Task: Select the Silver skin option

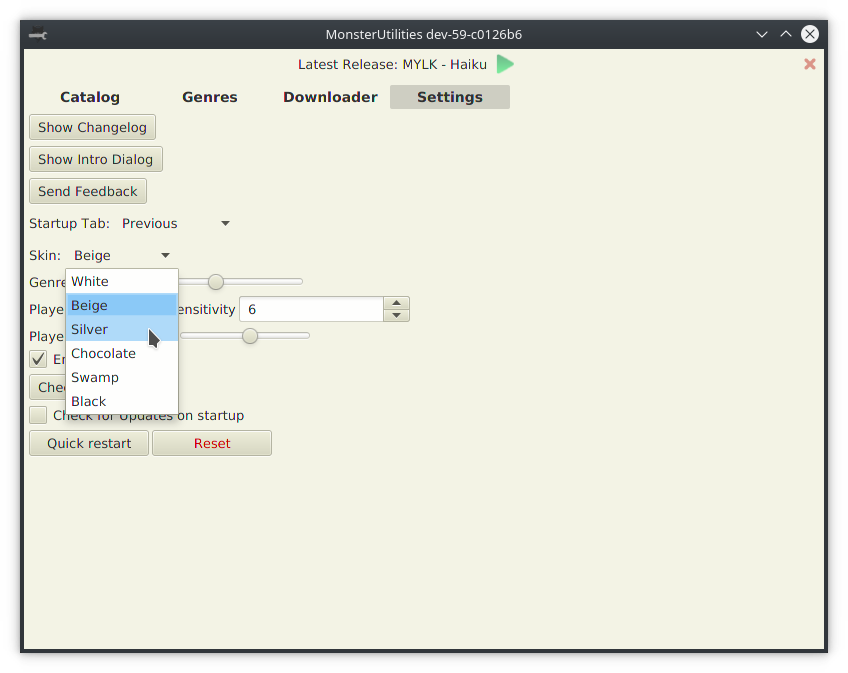Action: pos(122,329)
